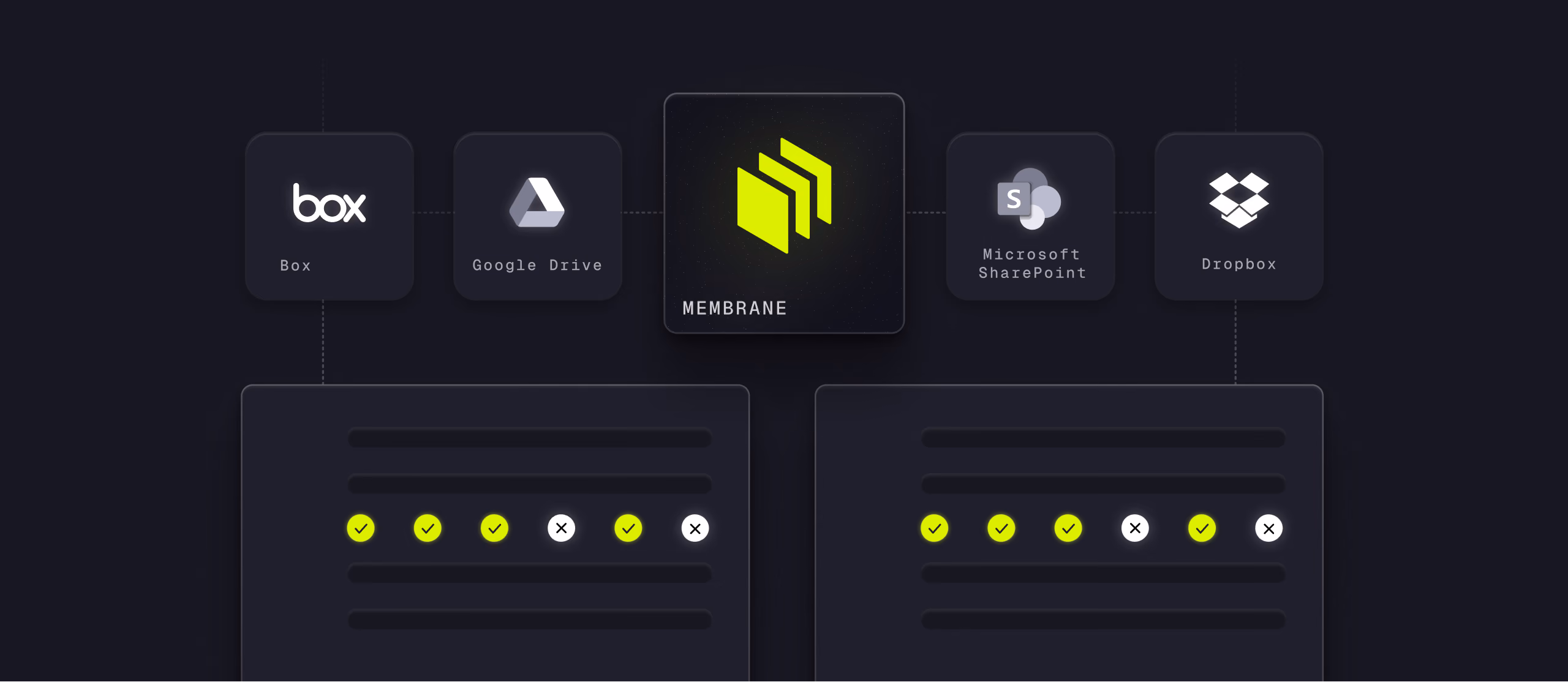Select the "Microsoft SharePoint" label text
The image size is (1568, 682).
click(1032, 264)
